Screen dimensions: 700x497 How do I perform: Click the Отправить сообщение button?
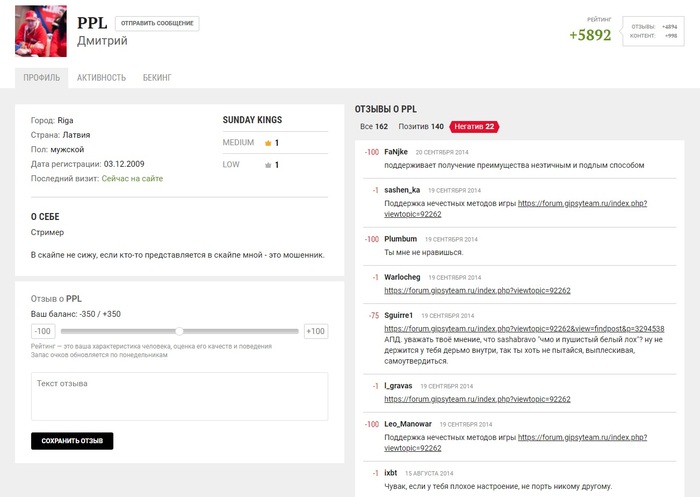(157, 23)
